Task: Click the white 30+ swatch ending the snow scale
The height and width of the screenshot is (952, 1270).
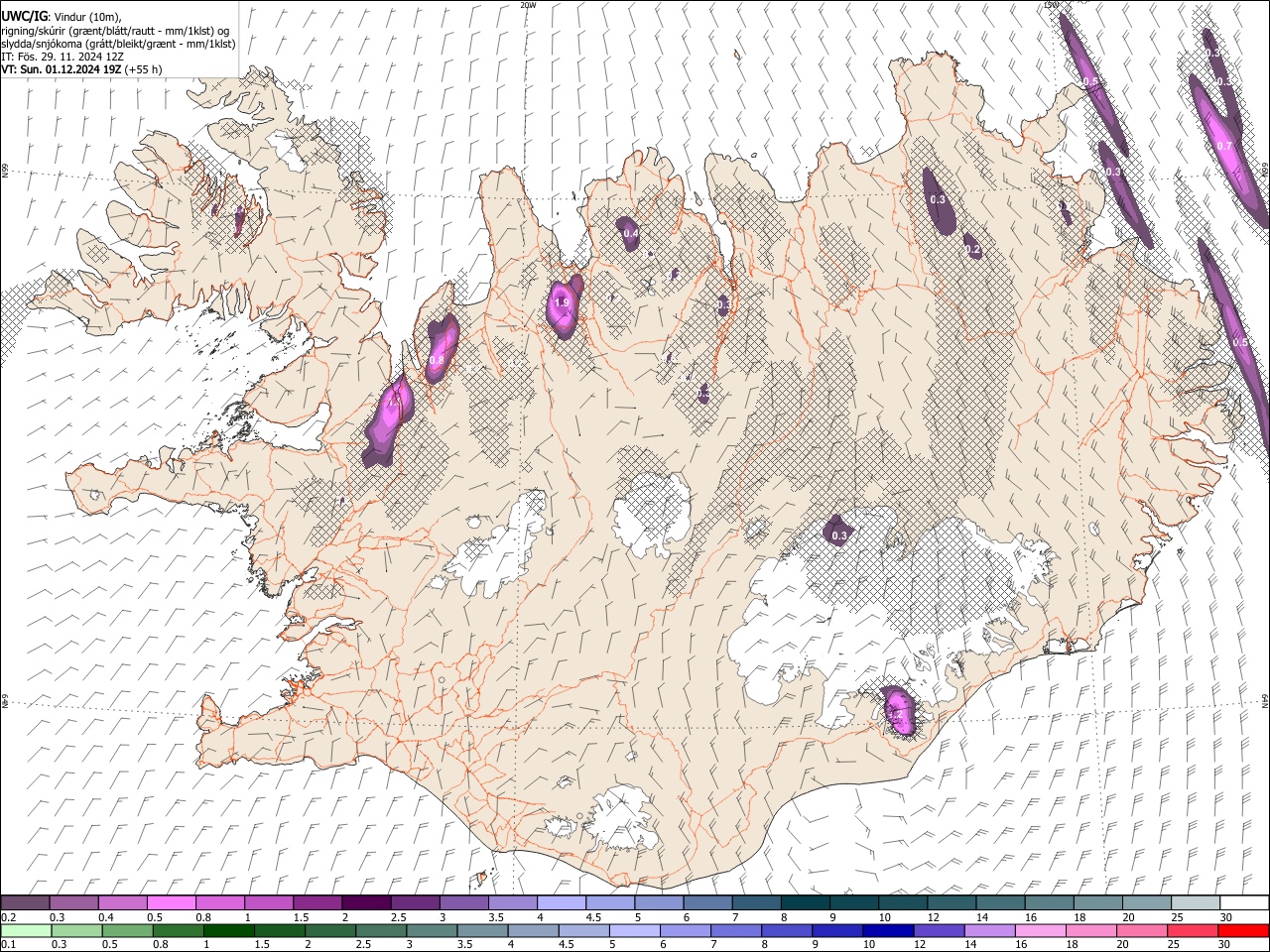Action: click(x=1245, y=902)
